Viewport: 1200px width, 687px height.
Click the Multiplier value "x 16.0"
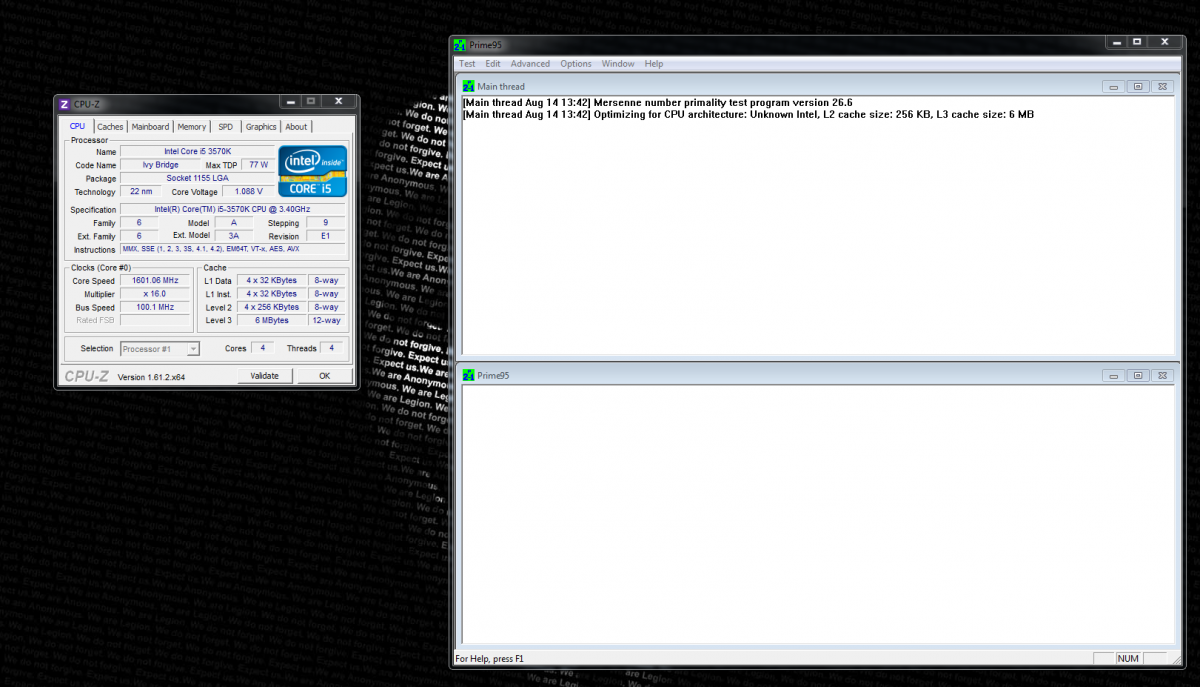tap(154, 294)
